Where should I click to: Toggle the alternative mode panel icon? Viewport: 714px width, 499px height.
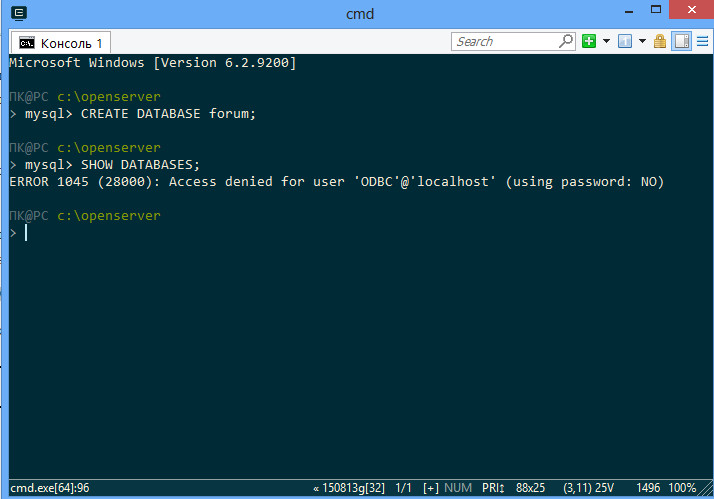click(x=682, y=42)
